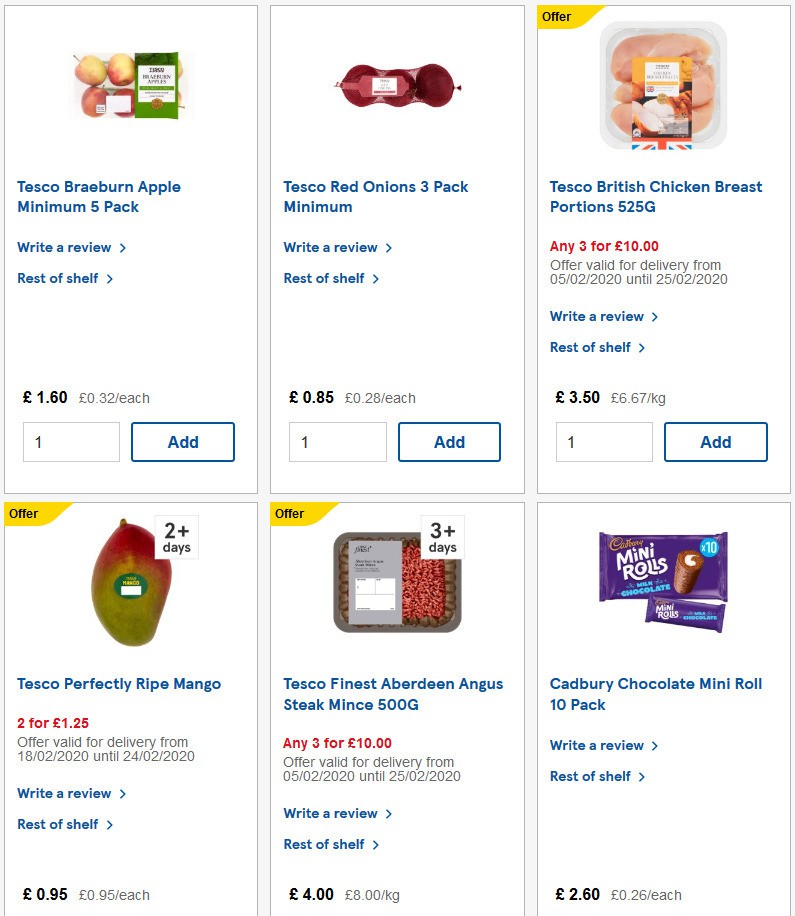The height and width of the screenshot is (916, 795).
Task: Expand the chevron beside Mango's Write a review
Action: [x=122, y=793]
